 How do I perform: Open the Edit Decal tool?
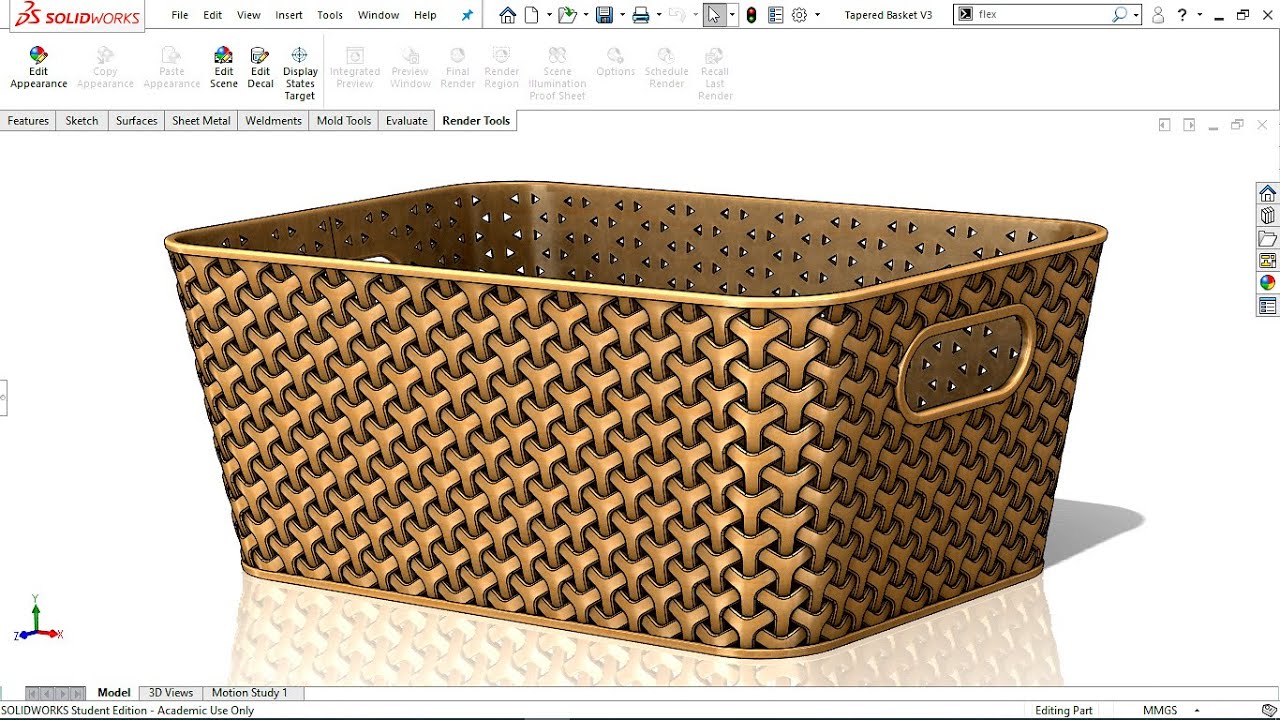(260, 68)
